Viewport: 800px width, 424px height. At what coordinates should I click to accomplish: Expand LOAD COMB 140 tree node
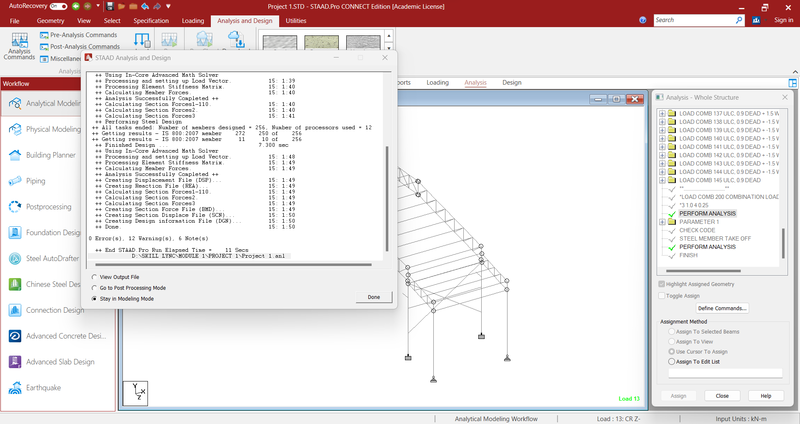coord(662,138)
